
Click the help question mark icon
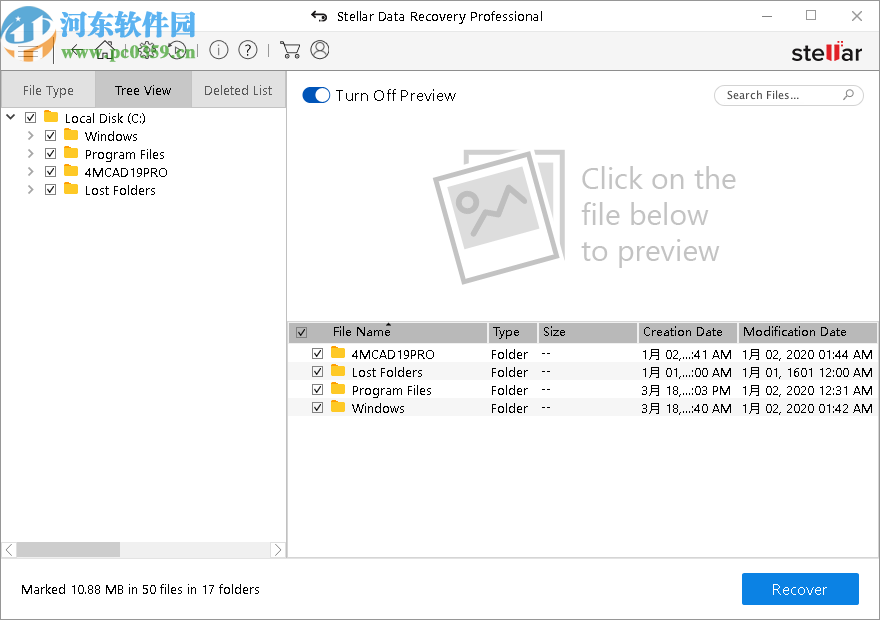[x=247, y=50]
